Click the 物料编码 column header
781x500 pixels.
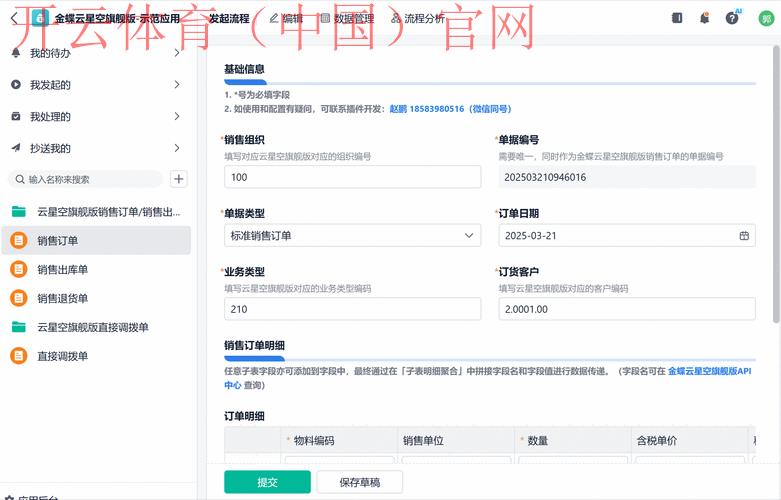click(x=339, y=440)
